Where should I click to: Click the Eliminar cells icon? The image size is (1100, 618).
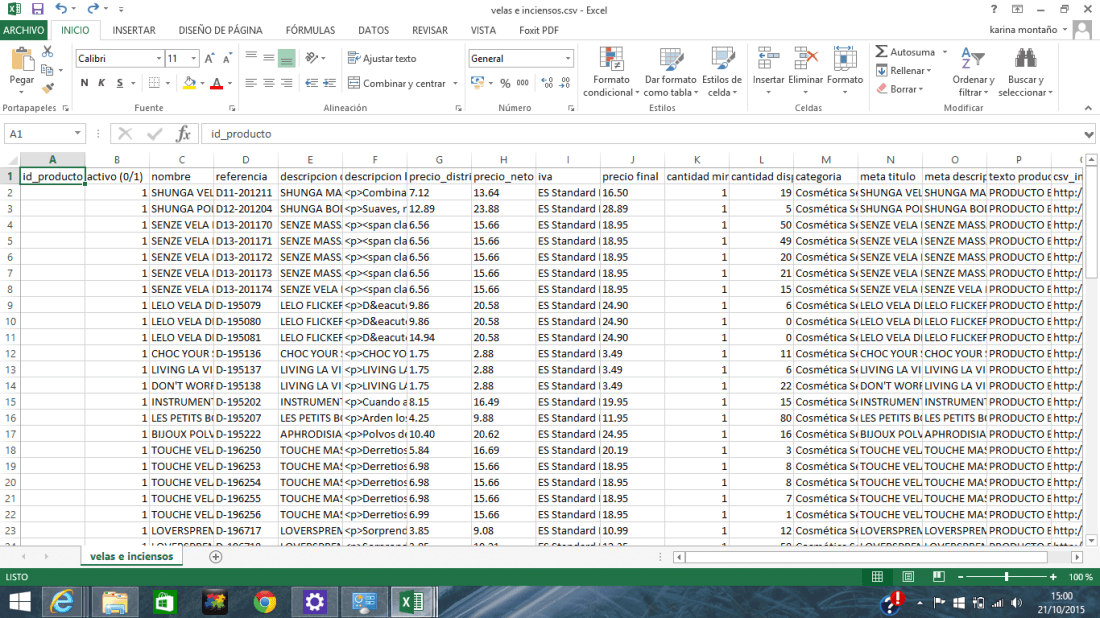[805, 59]
